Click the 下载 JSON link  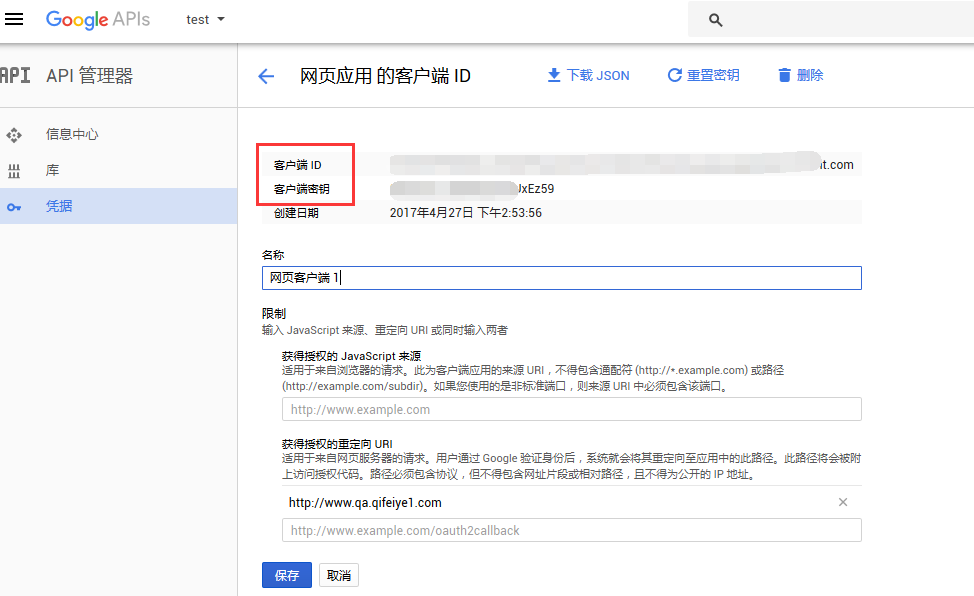point(598,75)
